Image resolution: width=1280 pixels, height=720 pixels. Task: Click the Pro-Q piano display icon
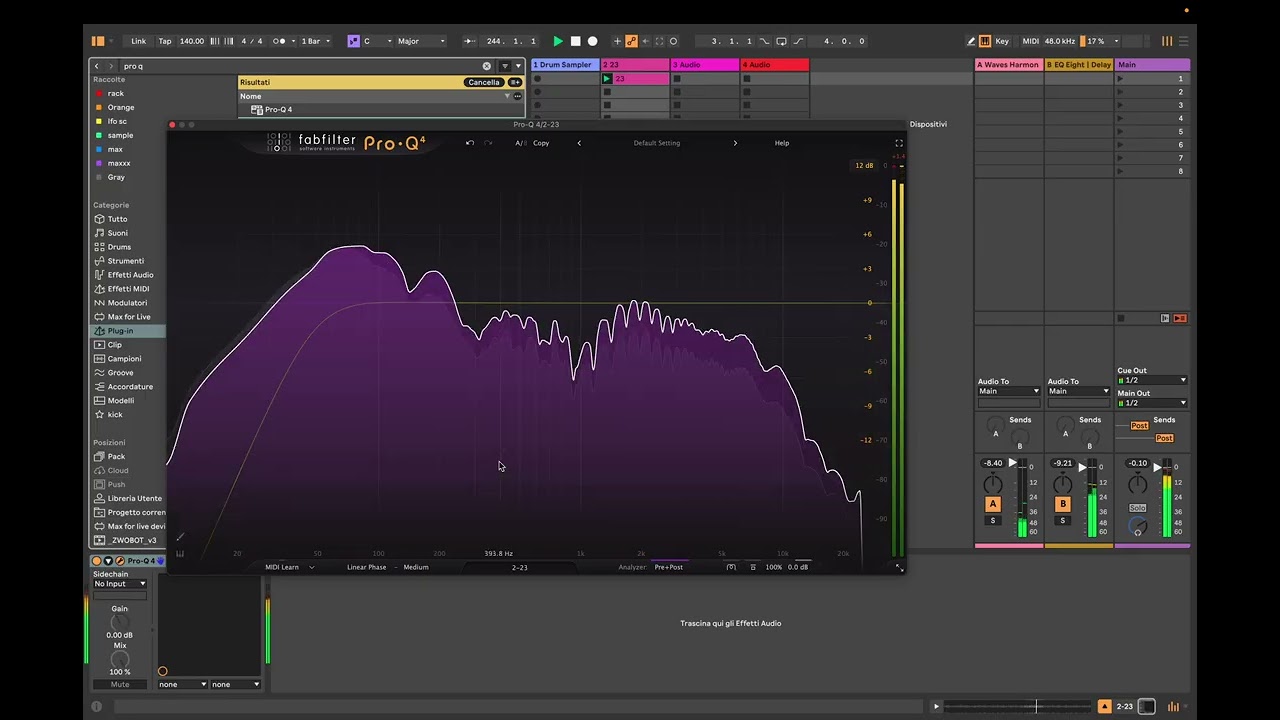(180, 554)
